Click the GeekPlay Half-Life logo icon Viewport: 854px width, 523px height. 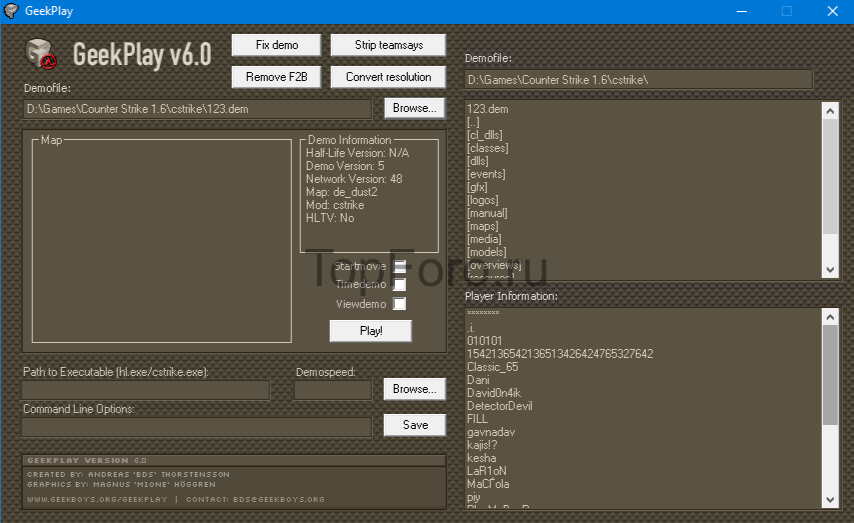(x=41, y=54)
